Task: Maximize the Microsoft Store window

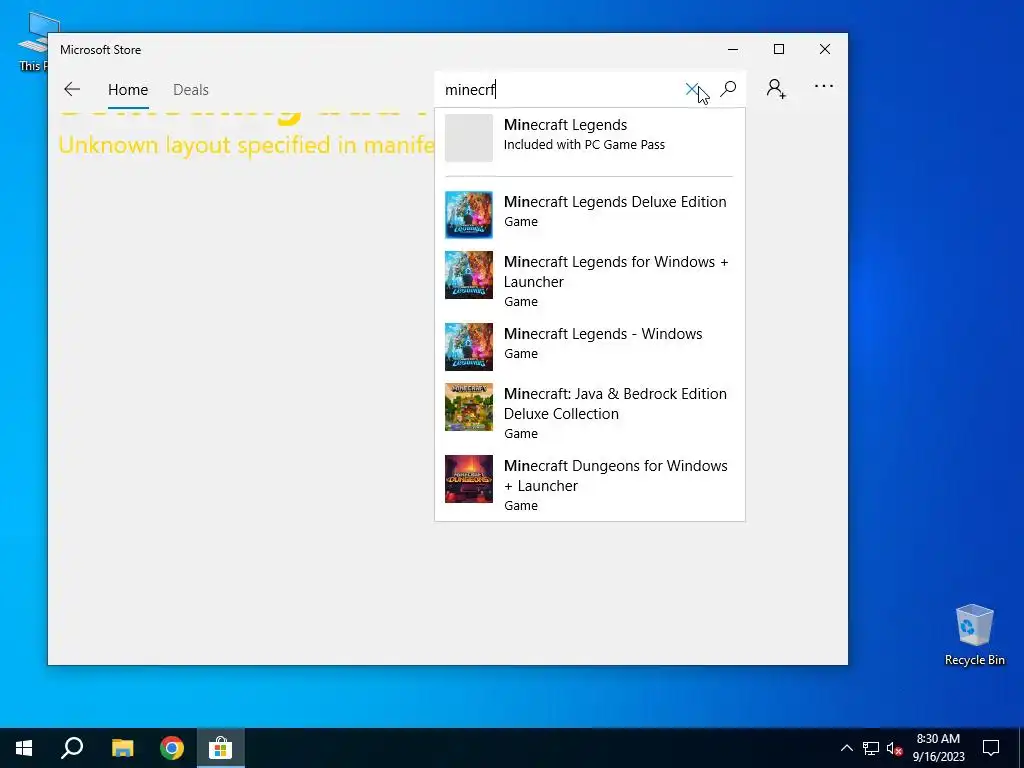Action: point(778,50)
